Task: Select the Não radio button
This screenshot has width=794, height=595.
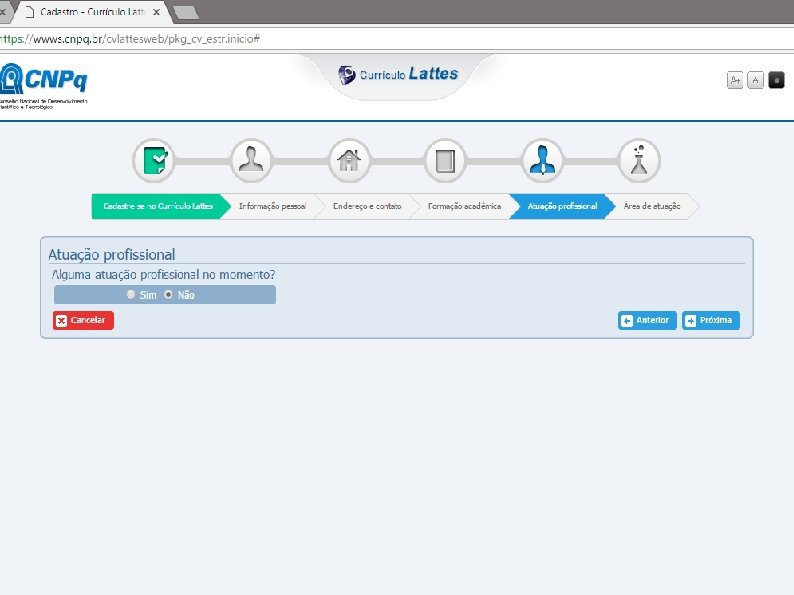Action: [x=168, y=294]
